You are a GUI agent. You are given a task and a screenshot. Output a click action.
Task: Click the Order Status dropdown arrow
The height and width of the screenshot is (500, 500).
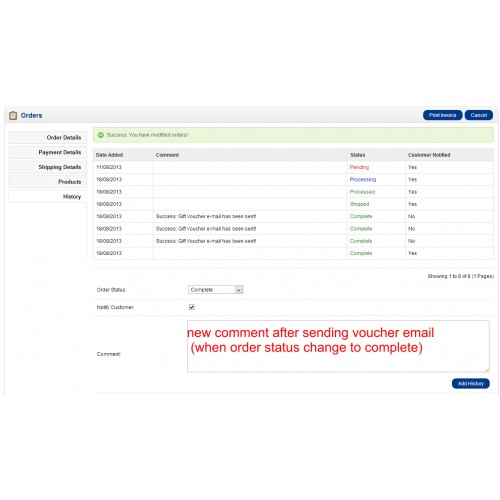239,290
